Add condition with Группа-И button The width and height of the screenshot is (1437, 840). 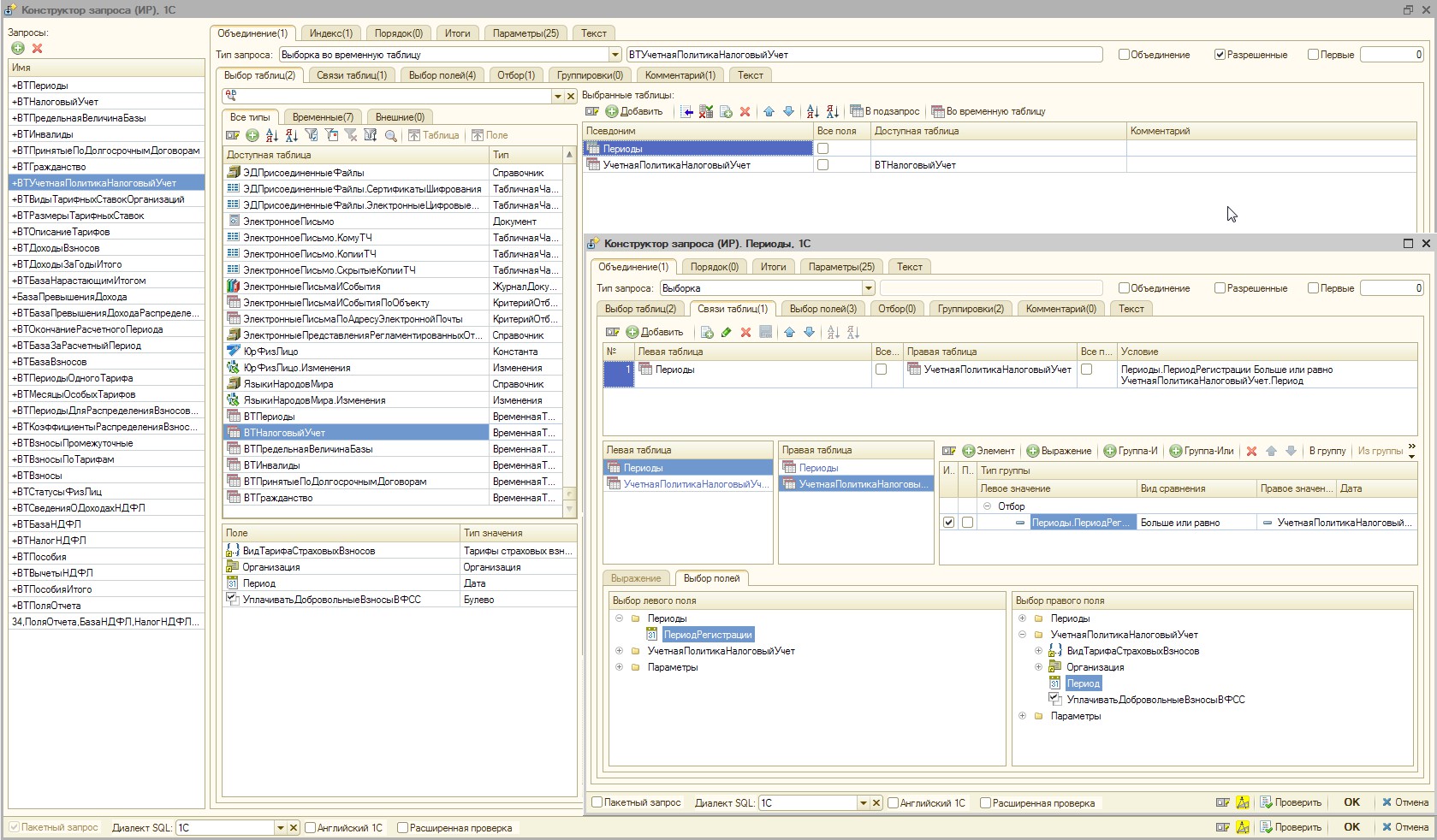coord(1130,451)
